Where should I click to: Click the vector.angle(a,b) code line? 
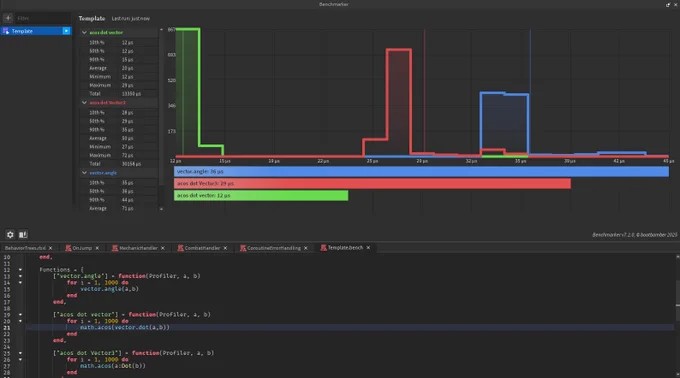click(109, 289)
